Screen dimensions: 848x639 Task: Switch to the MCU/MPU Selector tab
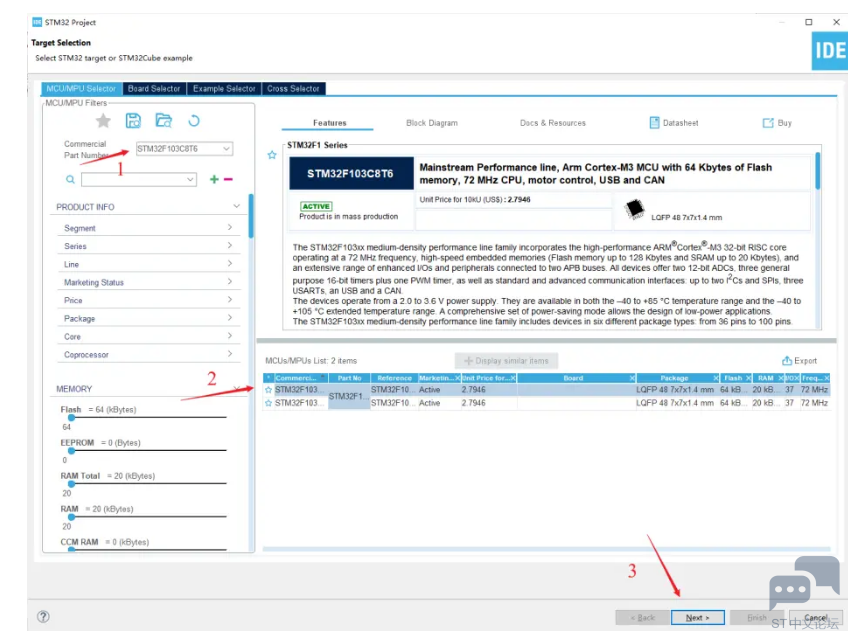point(81,88)
